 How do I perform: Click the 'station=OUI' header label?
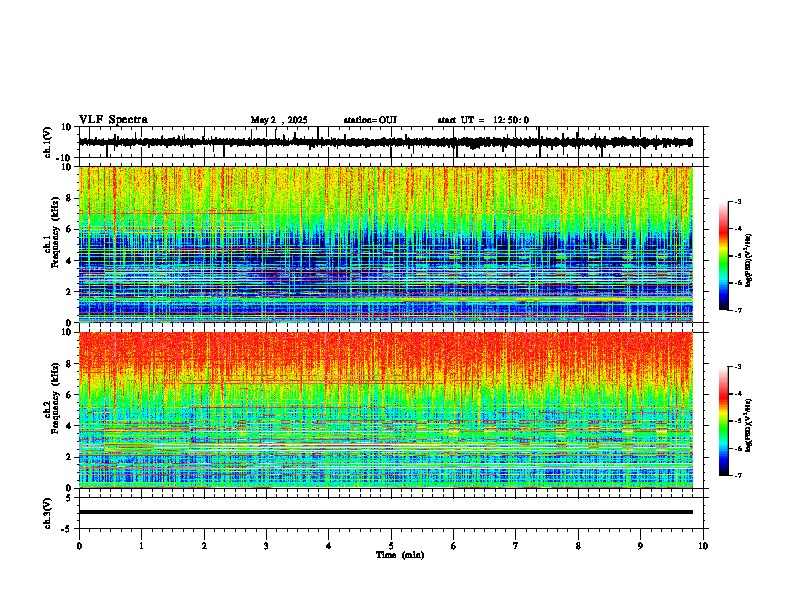pos(370,120)
